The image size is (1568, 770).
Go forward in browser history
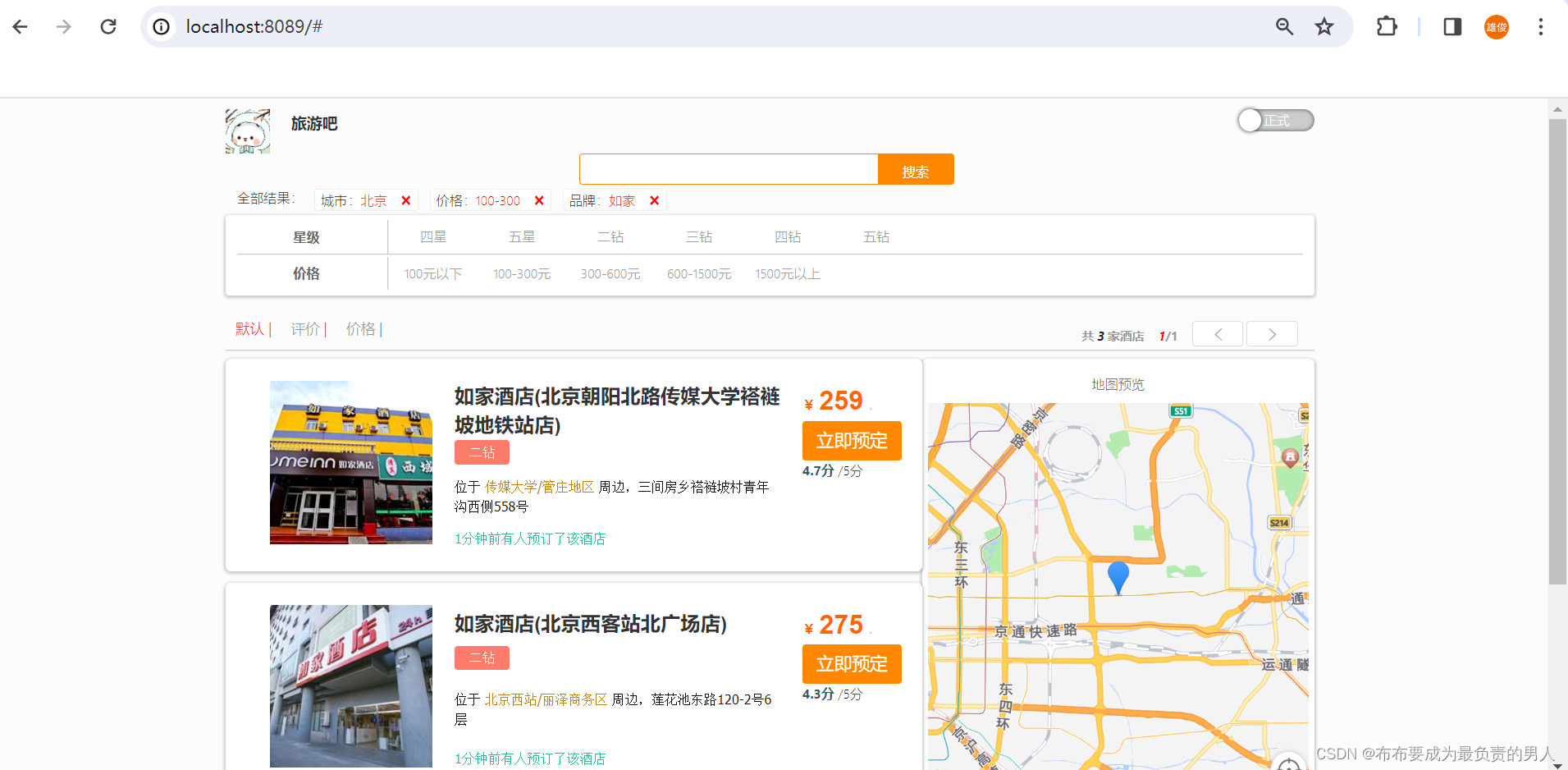[64, 27]
